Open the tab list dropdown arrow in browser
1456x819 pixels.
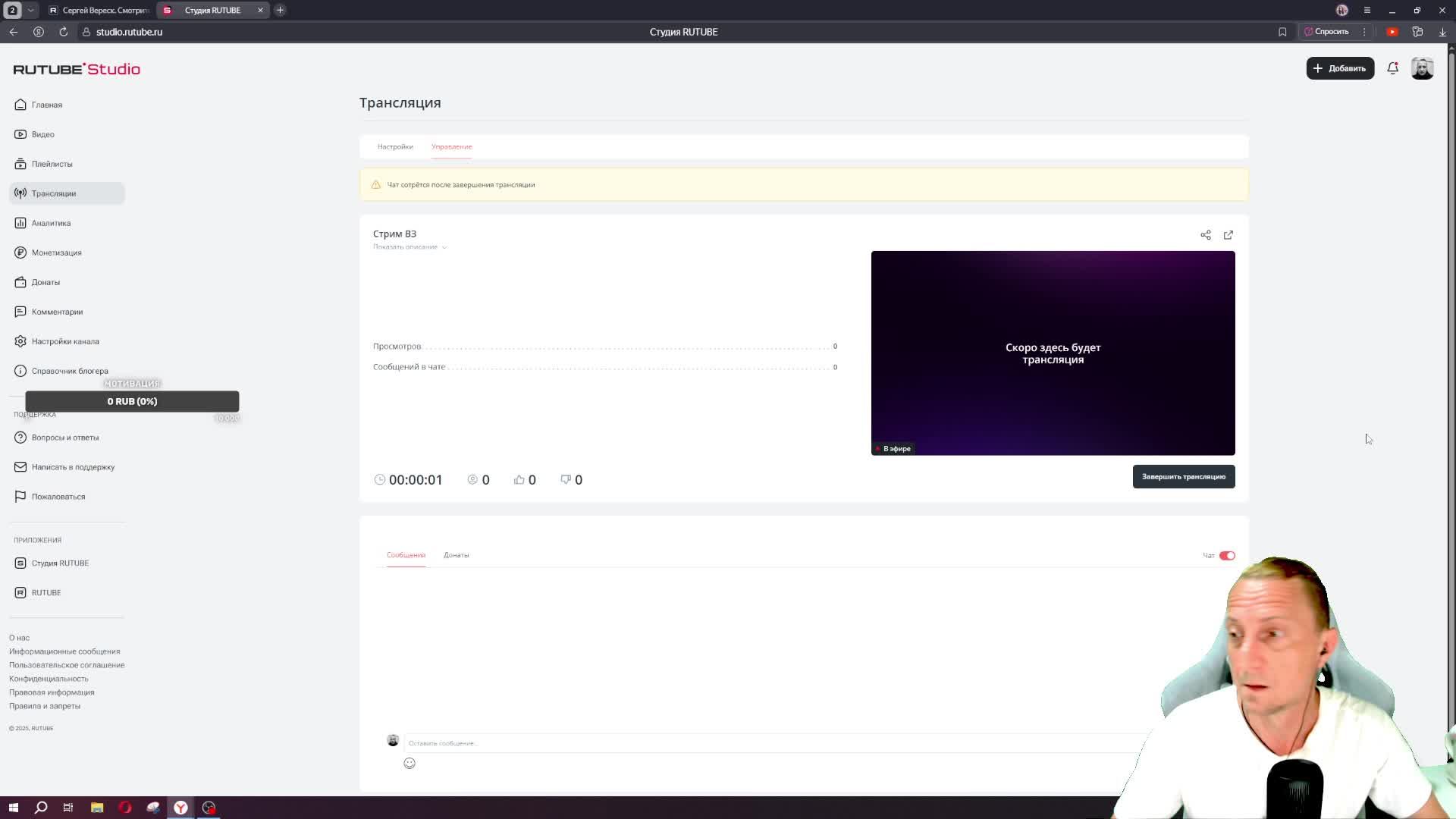click(x=30, y=10)
